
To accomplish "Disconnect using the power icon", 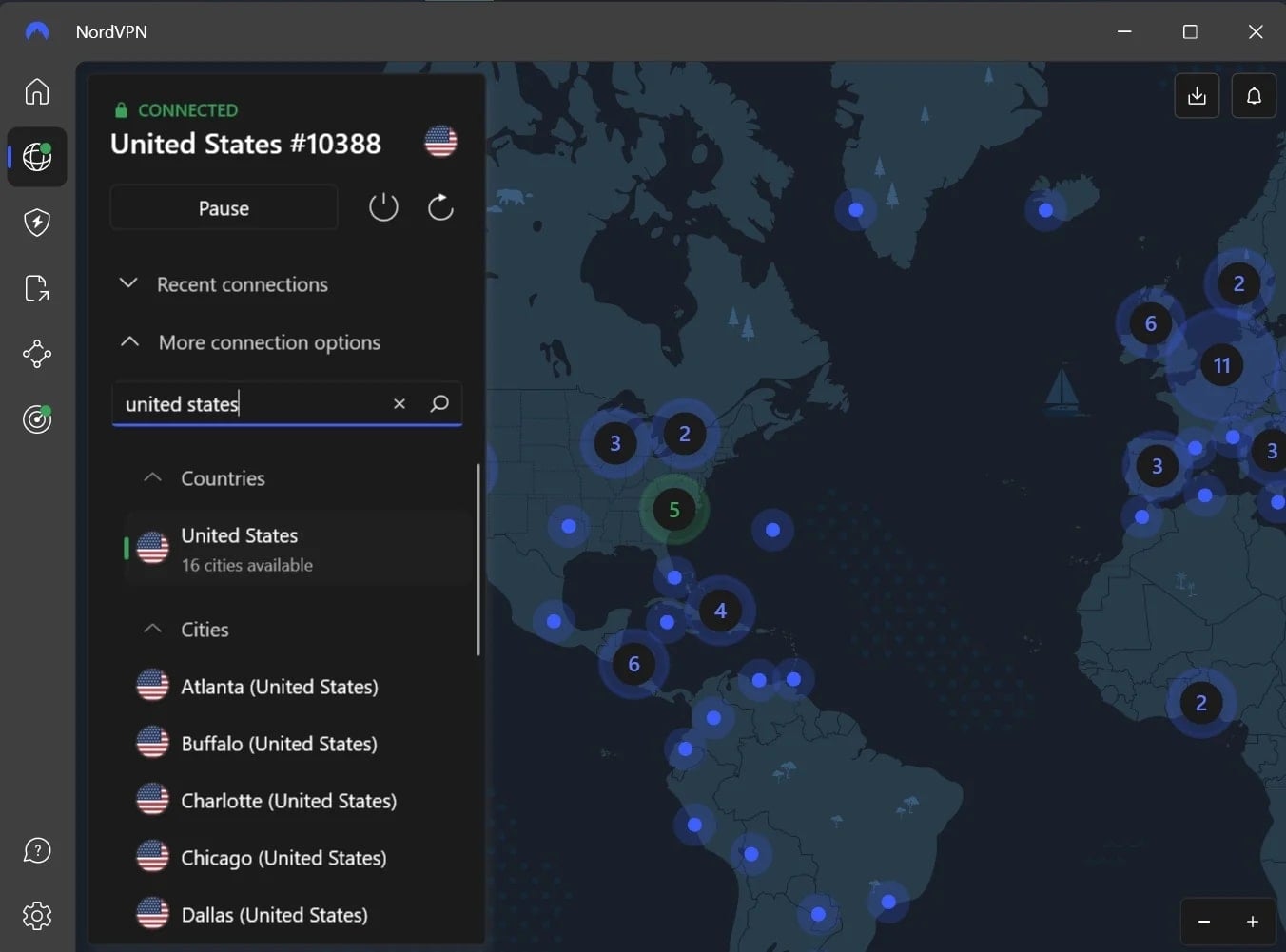I will click(383, 206).
